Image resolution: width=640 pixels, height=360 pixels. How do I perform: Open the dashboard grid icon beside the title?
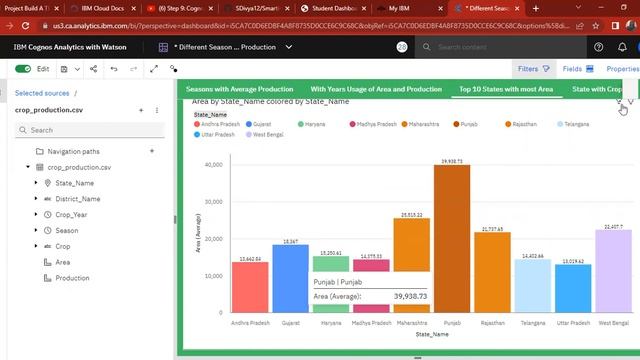tap(163, 47)
